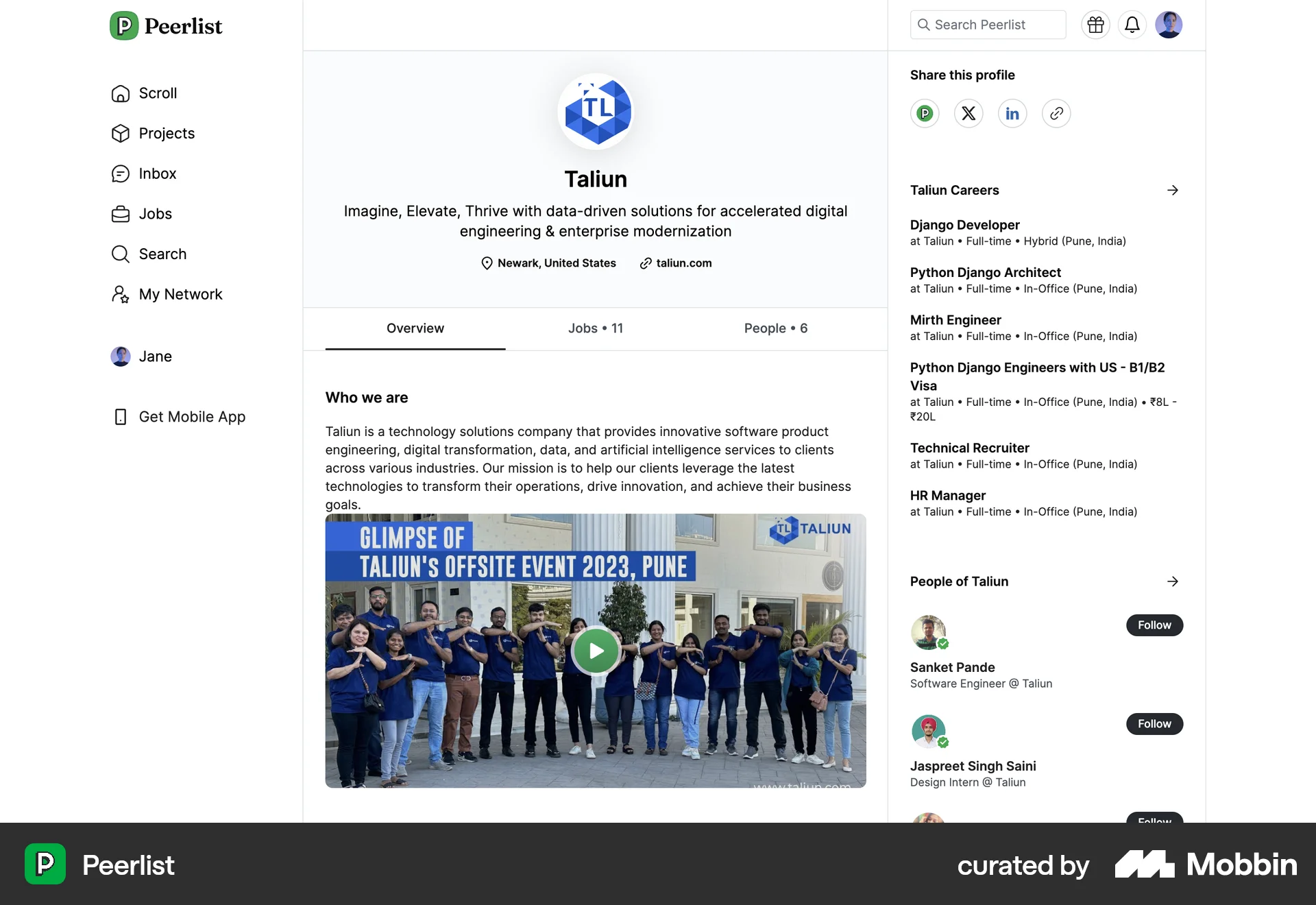
Task: Open the gift rewards icon
Action: pos(1095,25)
